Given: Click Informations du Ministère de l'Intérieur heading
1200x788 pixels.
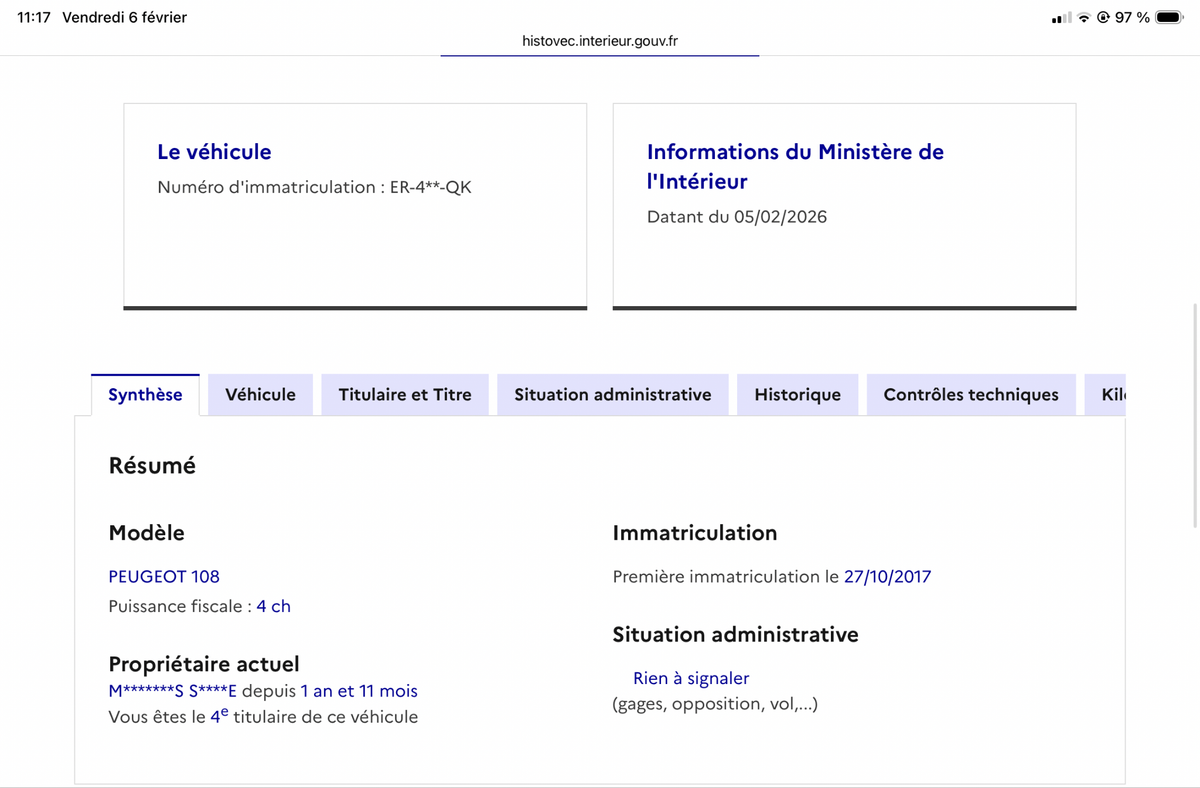Looking at the screenshot, I should point(795,166).
